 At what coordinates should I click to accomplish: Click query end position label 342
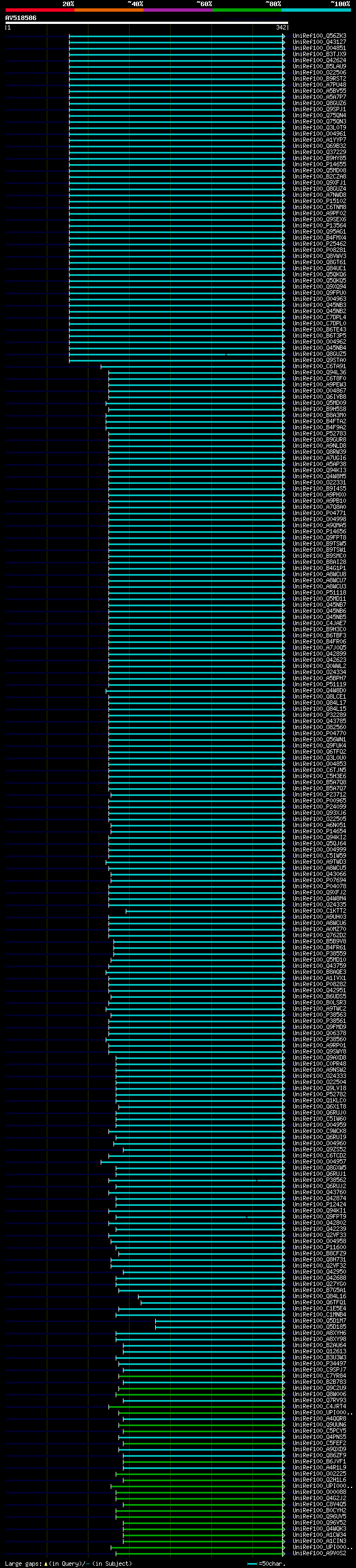pos(280,27)
